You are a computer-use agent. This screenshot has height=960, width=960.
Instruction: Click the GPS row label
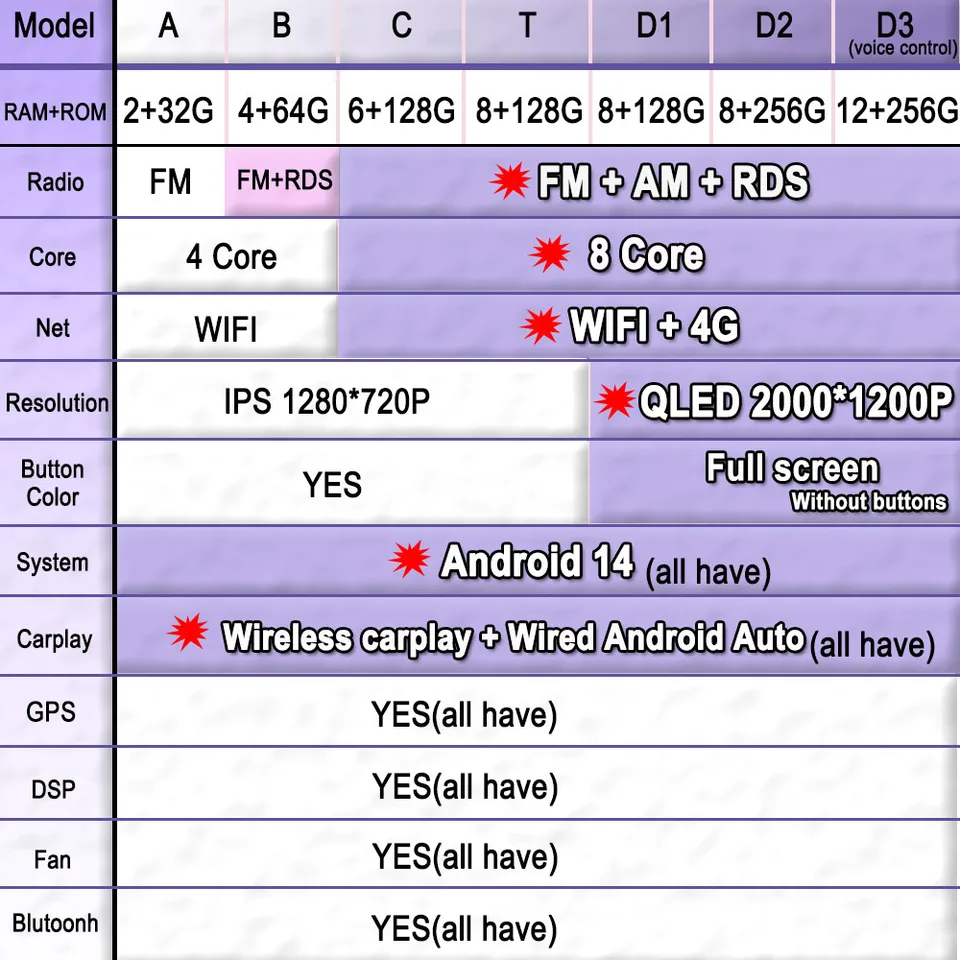[x=51, y=711]
